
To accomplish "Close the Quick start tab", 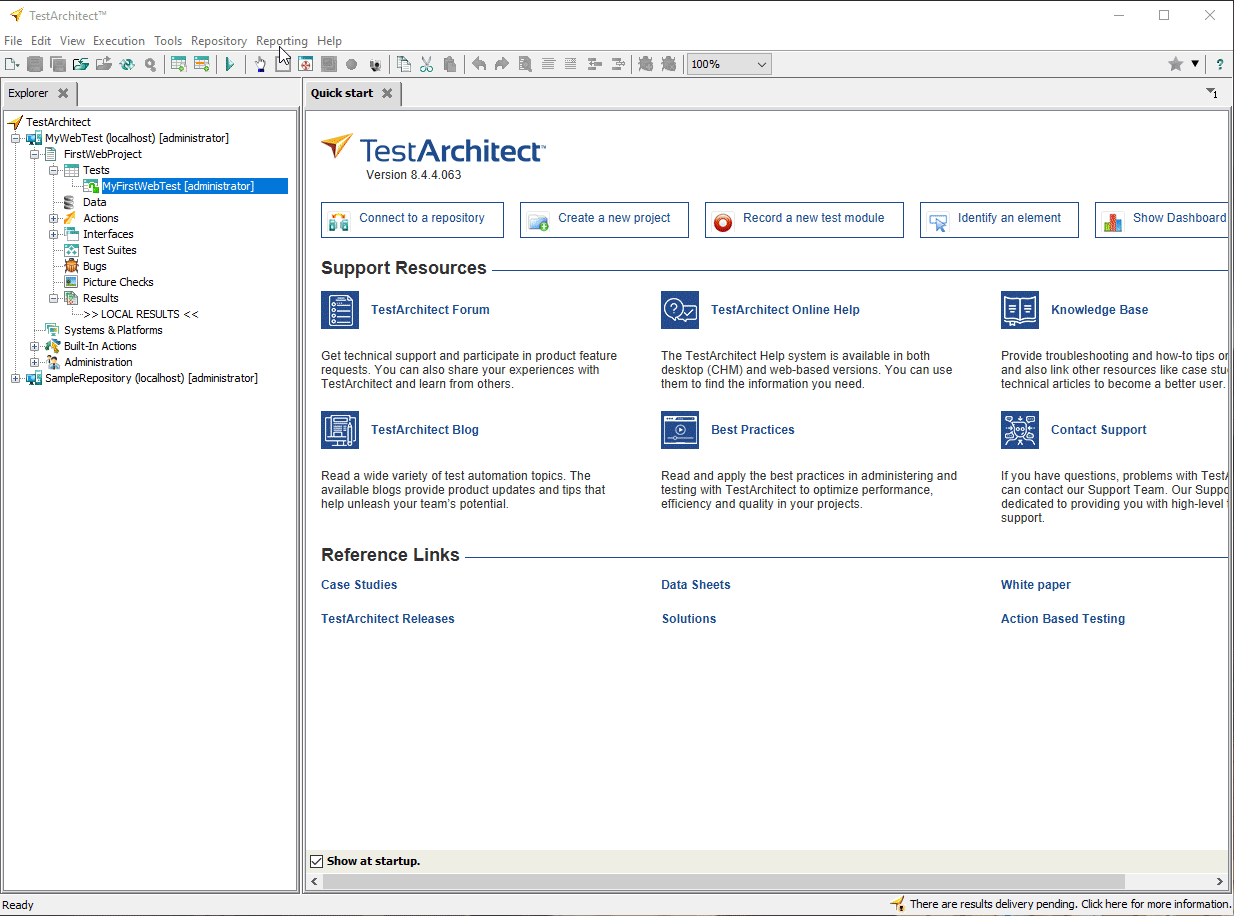I will (387, 93).
